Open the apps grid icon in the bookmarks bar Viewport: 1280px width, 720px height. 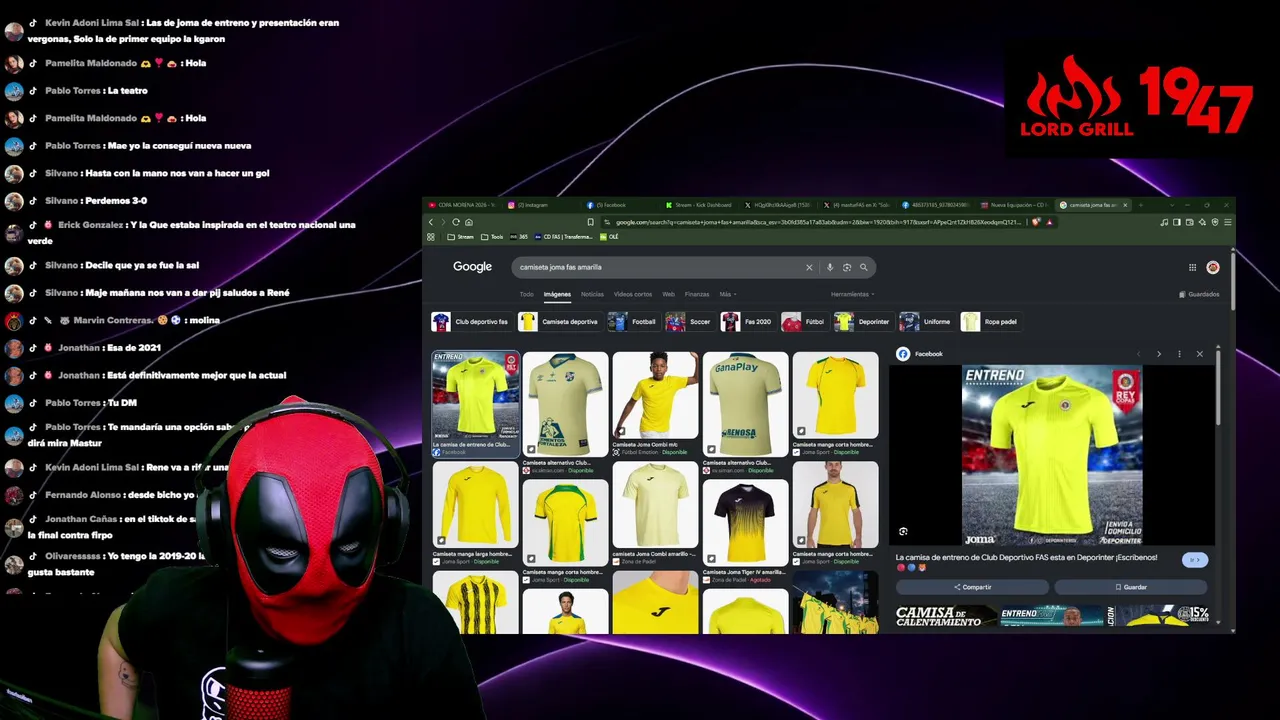pyautogui.click(x=431, y=237)
